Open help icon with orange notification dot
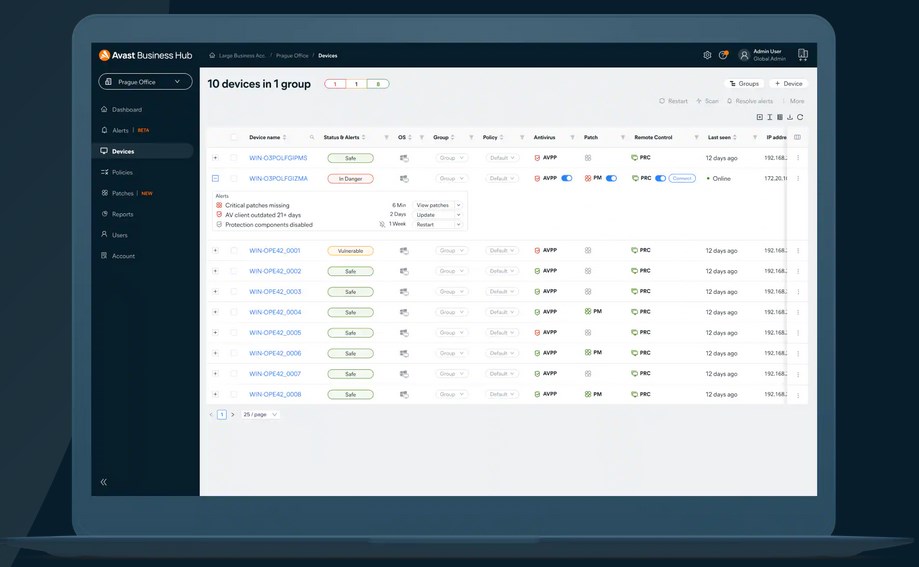 pyautogui.click(x=723, y=55)
